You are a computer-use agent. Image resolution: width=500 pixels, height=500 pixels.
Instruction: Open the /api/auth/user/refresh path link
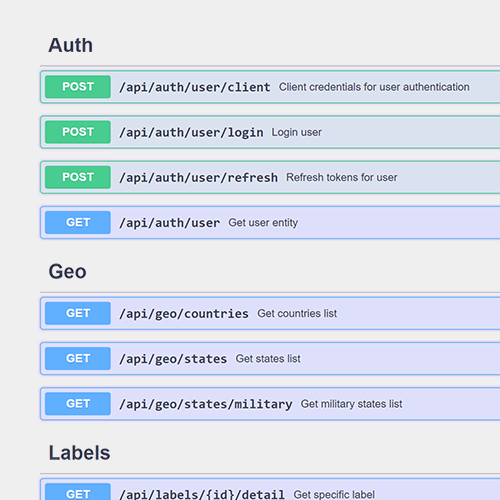[198, 178]
